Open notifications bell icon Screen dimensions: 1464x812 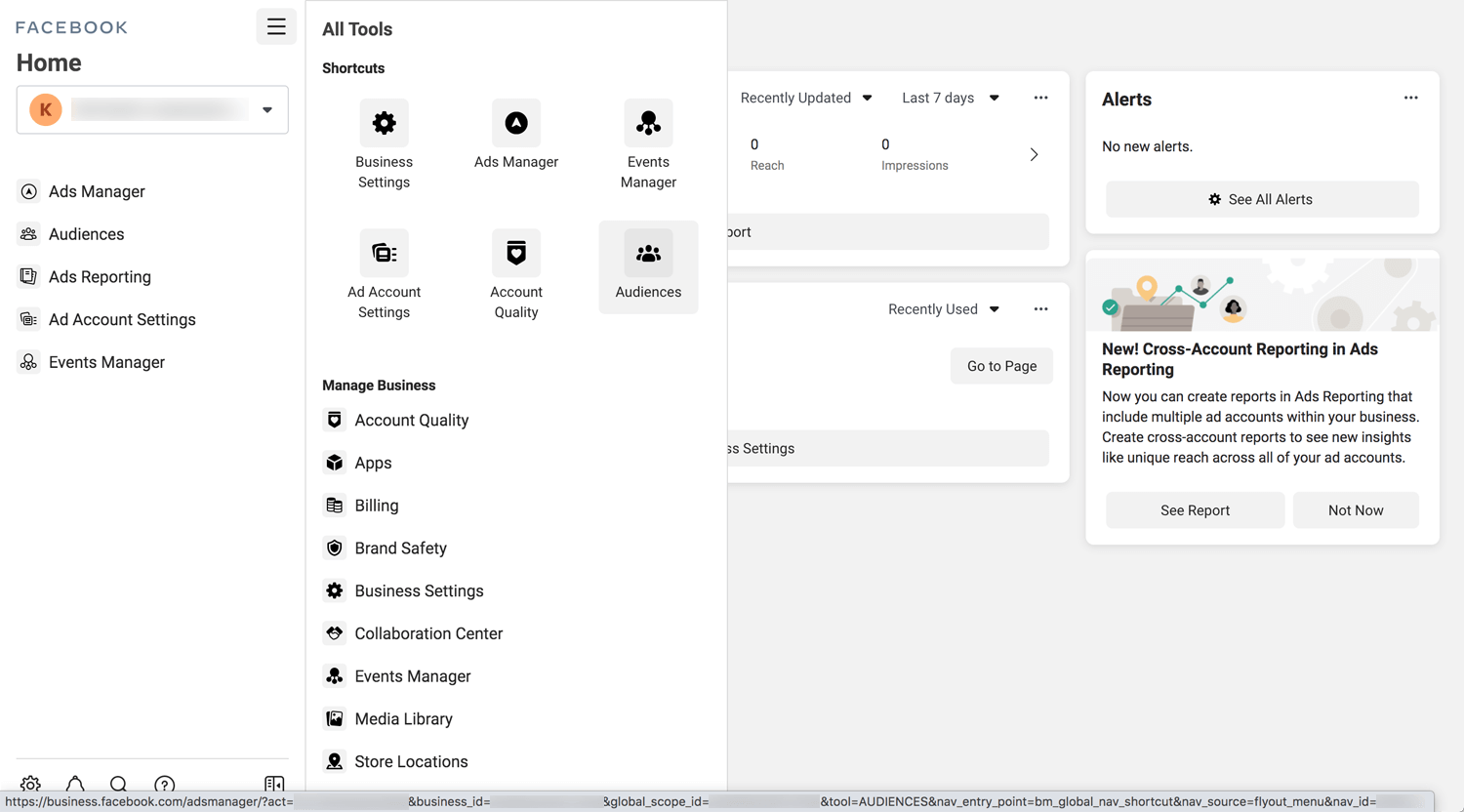pyautogui.click(x=75, y=784)
